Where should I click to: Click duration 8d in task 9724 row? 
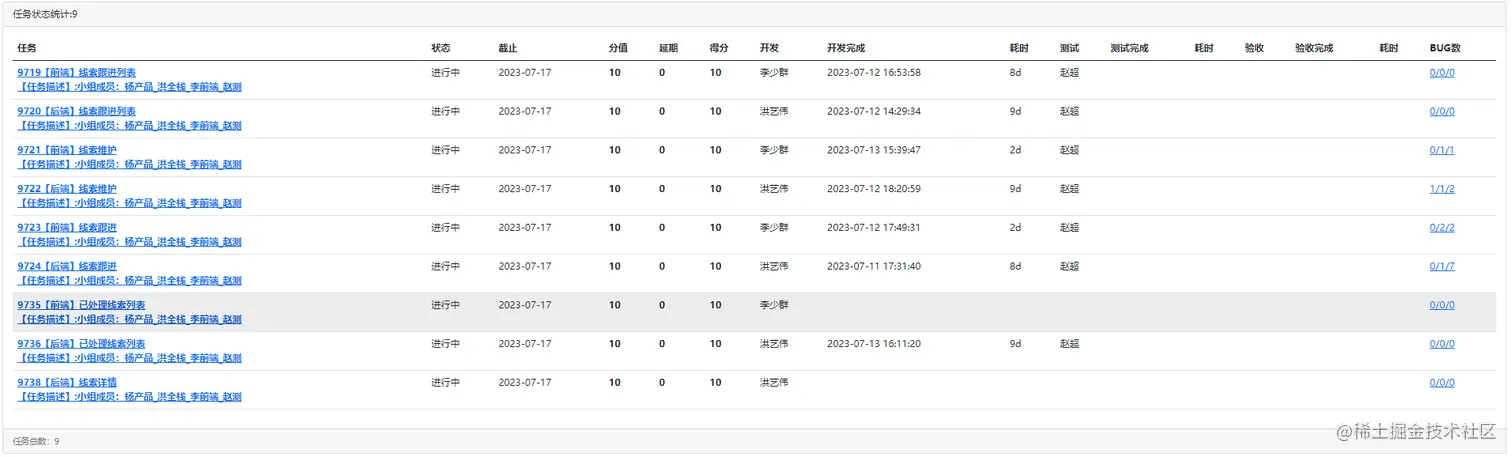pyautogui.click(x=1016, y=267)
